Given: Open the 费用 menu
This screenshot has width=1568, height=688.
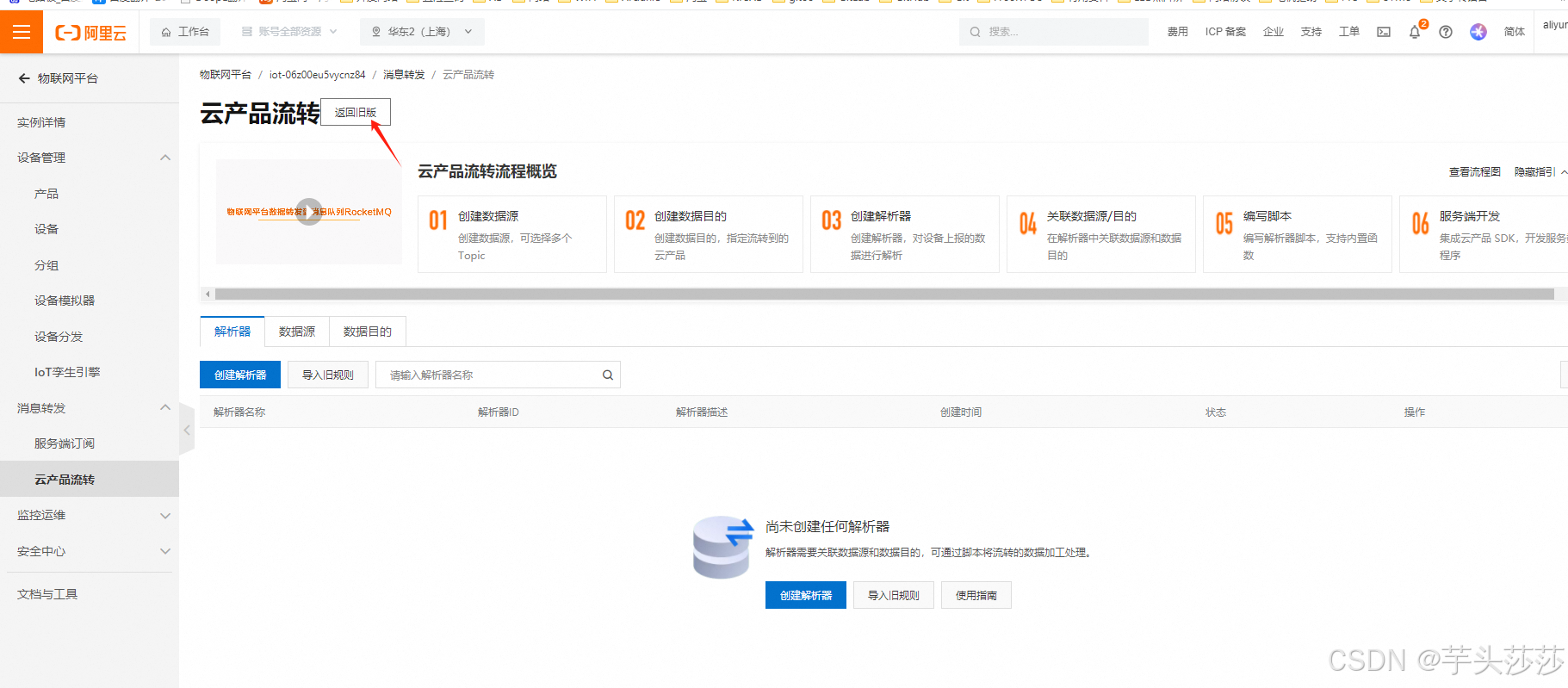Looking at the screenshot, I should [x=1178, y=32].
